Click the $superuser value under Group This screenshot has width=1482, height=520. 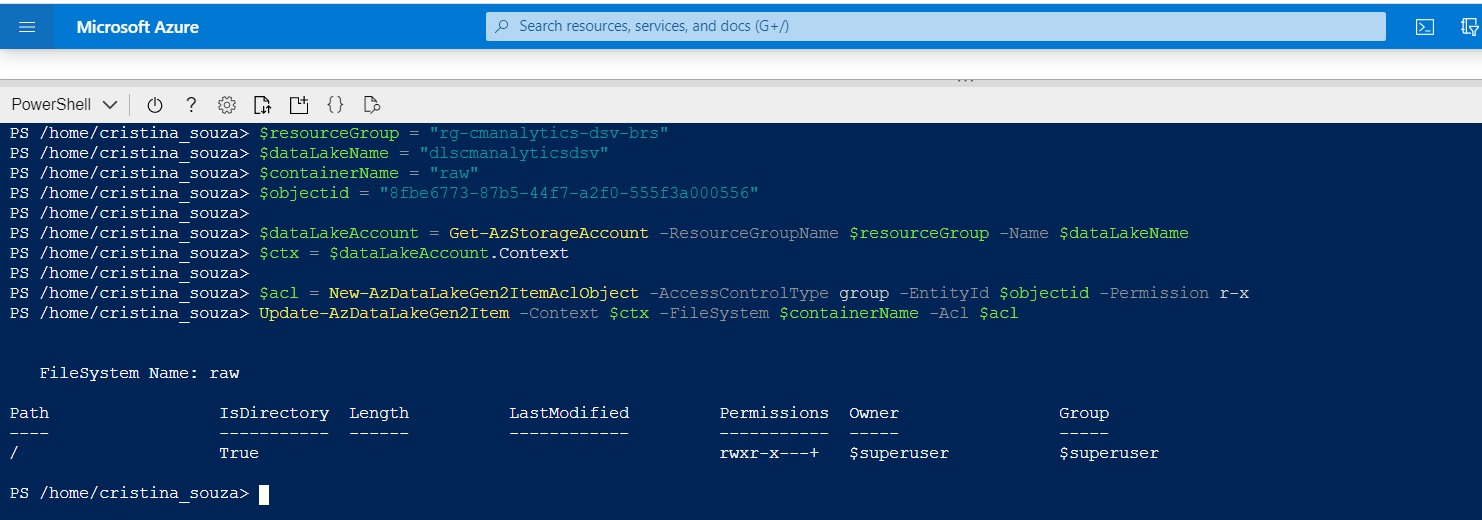click(1109, 453)
